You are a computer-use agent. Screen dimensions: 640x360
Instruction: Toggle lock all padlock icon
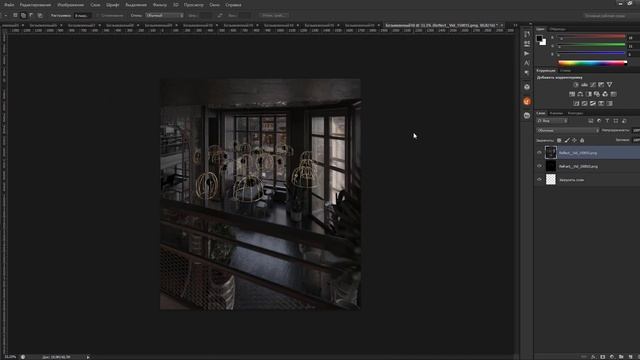[x=582, y=140]
